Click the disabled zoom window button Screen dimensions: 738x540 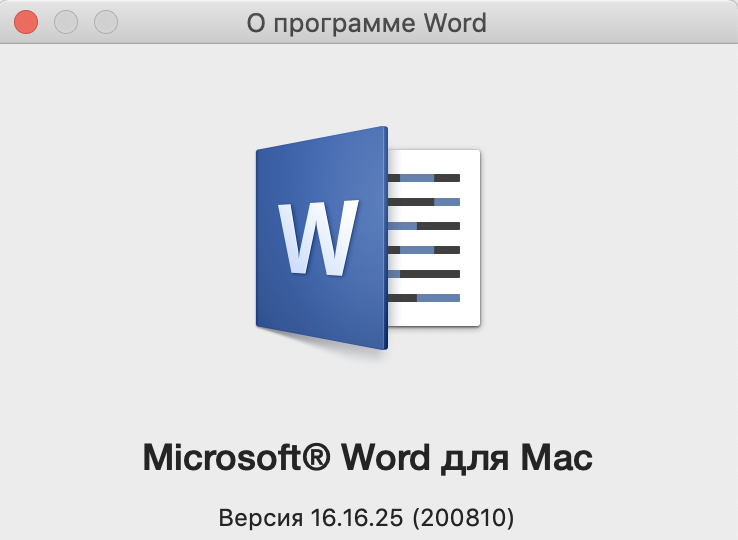106,22
